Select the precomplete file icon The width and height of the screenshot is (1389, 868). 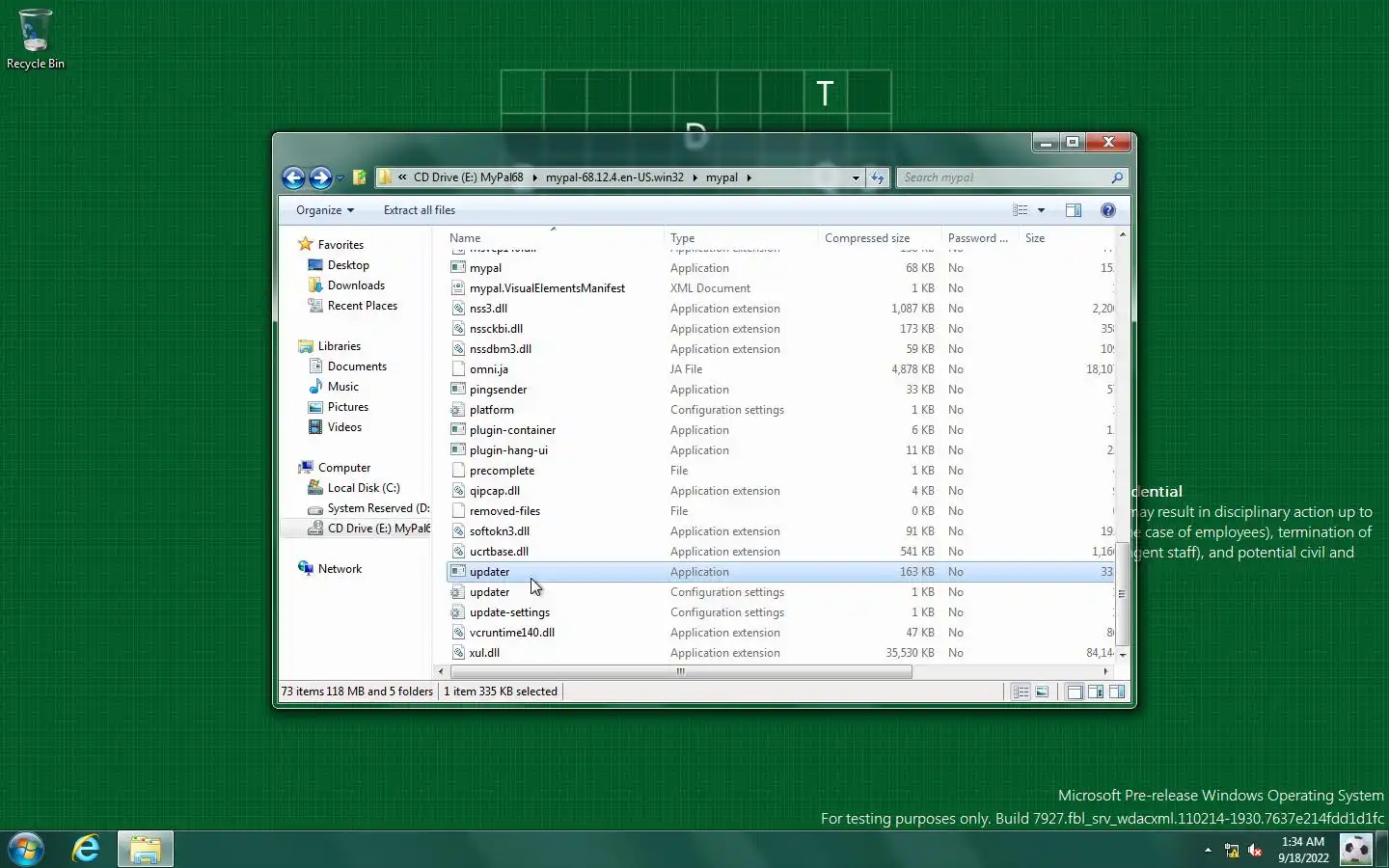pyautogui.click(x=459, y=471)
